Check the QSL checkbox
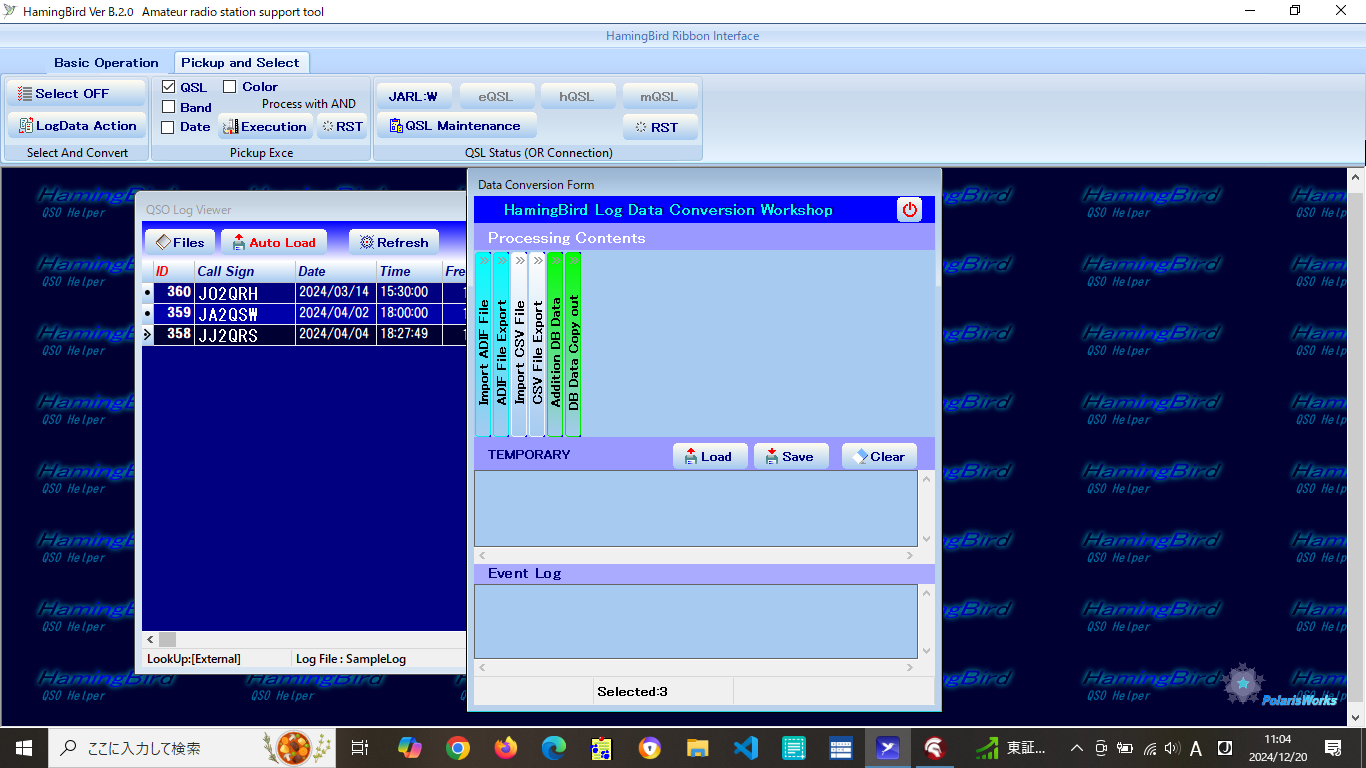This screenshot has width=1366, height=768. coord(168,87)
